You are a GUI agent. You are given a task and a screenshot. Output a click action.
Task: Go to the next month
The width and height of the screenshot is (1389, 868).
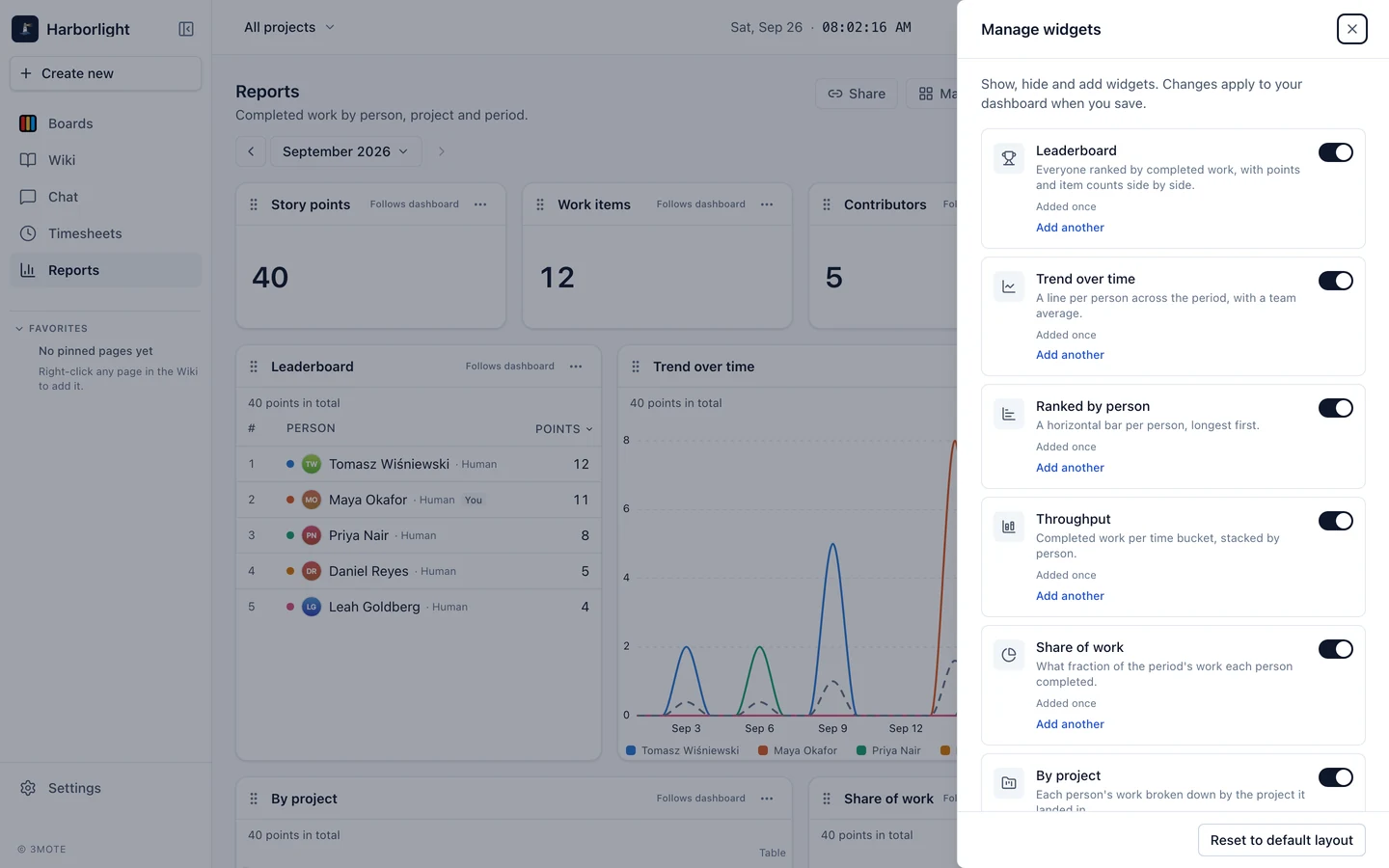pyautogui.click(x=442, y=151)
